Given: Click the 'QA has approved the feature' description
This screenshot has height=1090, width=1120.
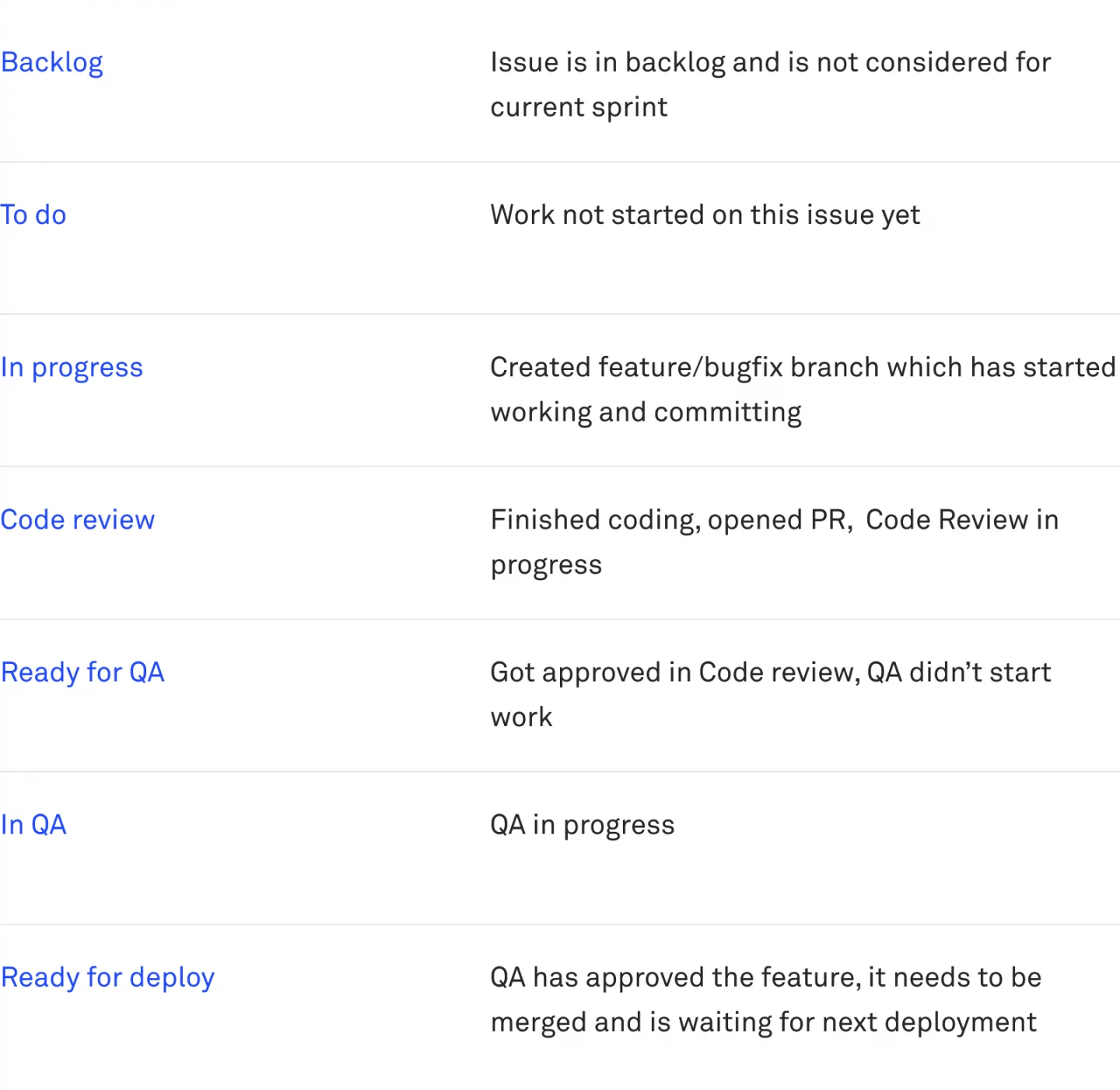Looking at the screenshot, I should (x=765, y=1000).
